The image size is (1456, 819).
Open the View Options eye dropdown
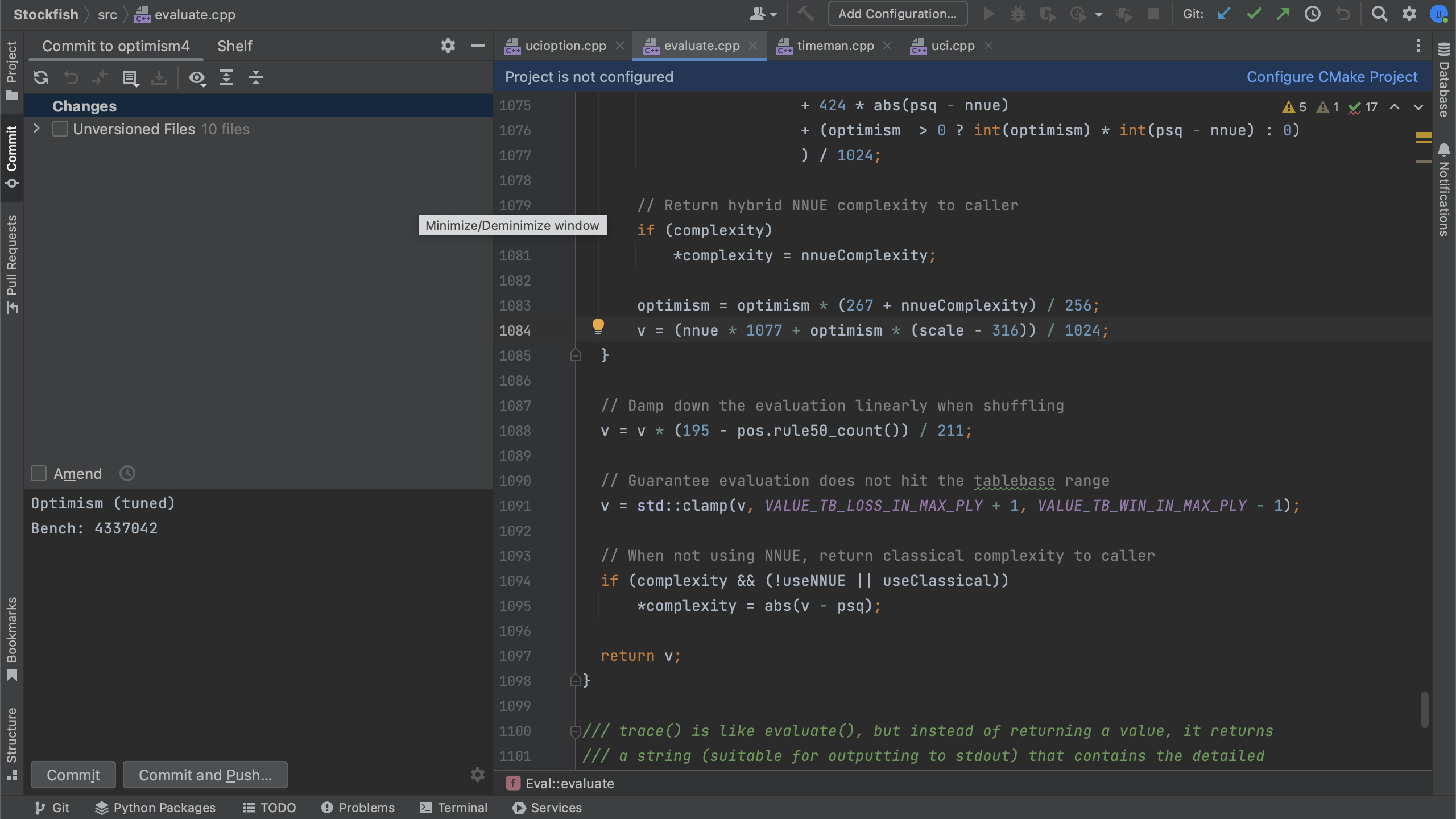197,78
